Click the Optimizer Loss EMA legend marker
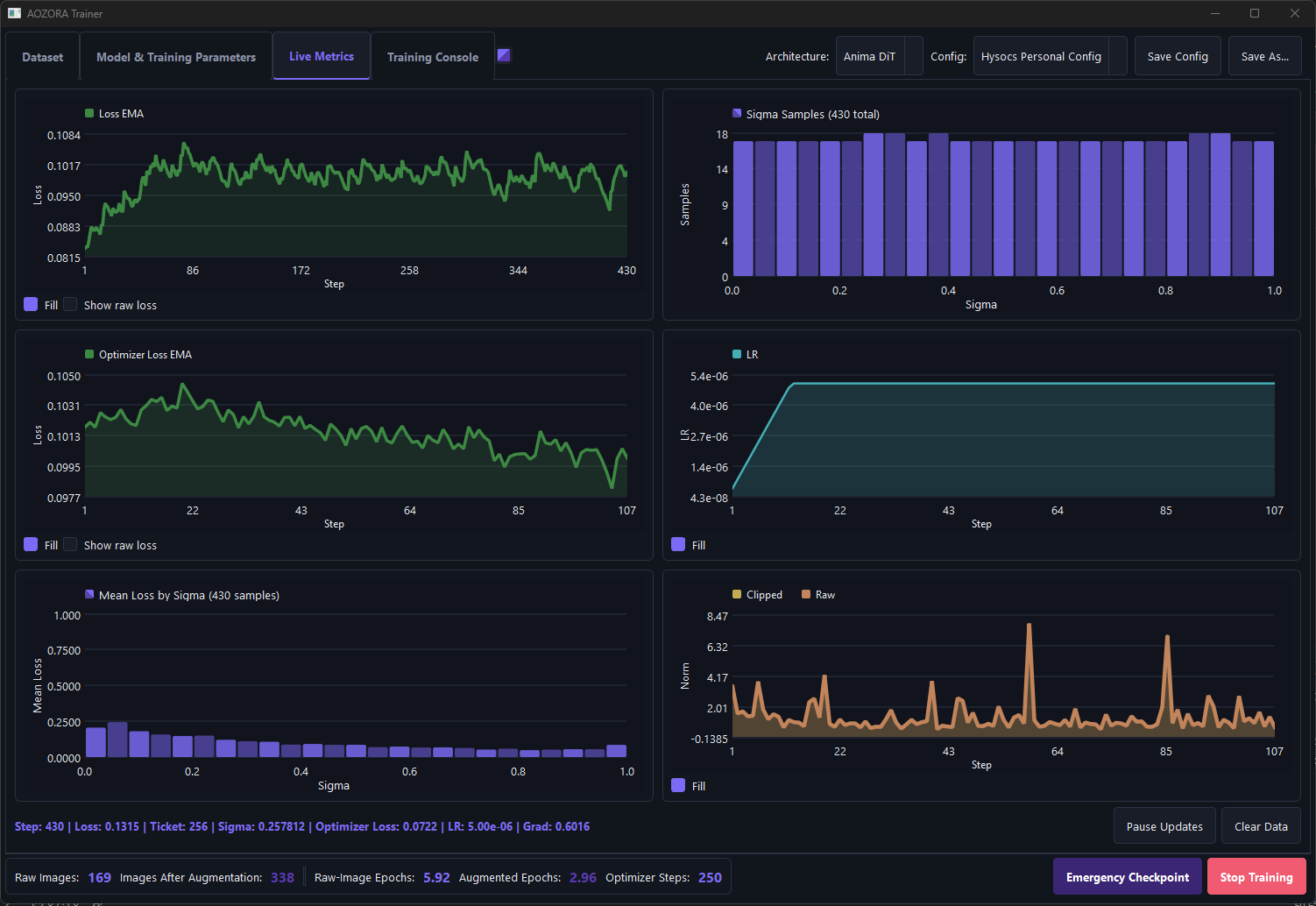 (x=89, y=354)
